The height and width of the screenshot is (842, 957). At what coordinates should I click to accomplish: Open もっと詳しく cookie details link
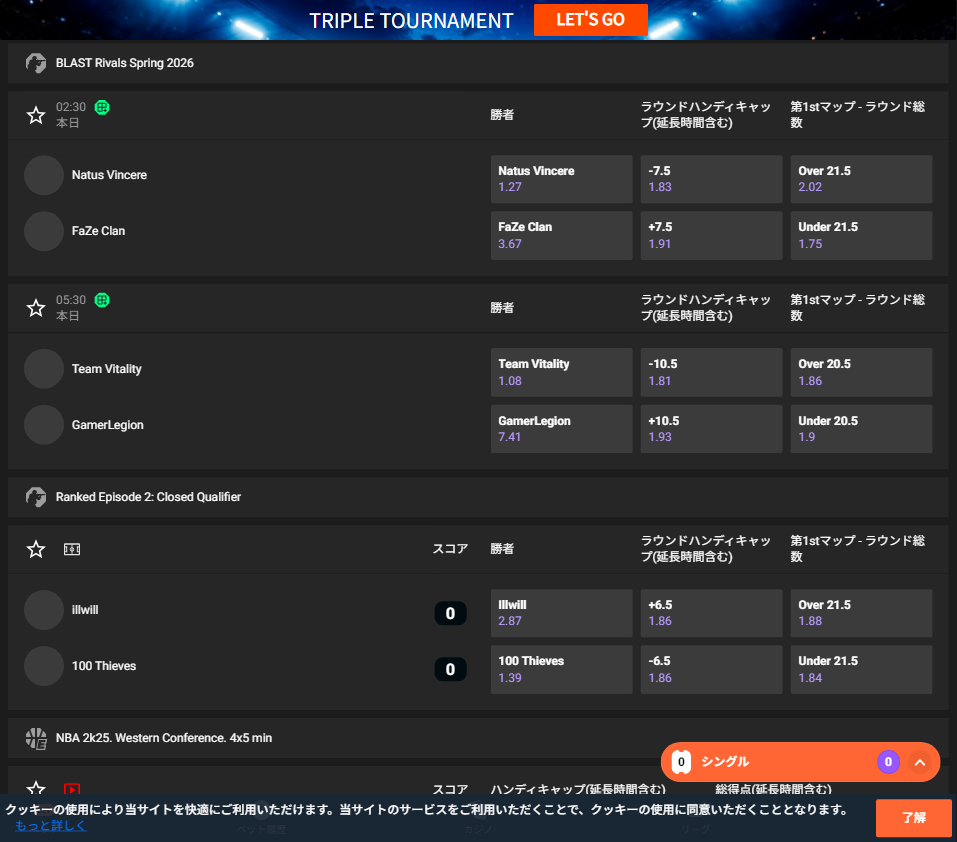click(51, 826)
